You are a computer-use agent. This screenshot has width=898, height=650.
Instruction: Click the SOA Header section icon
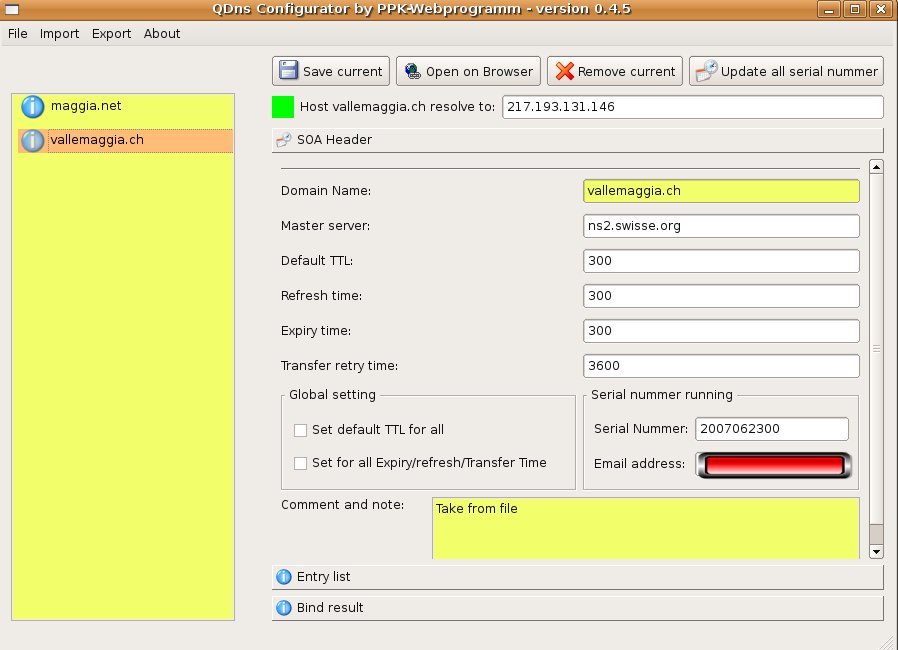[x=283, y=140]
